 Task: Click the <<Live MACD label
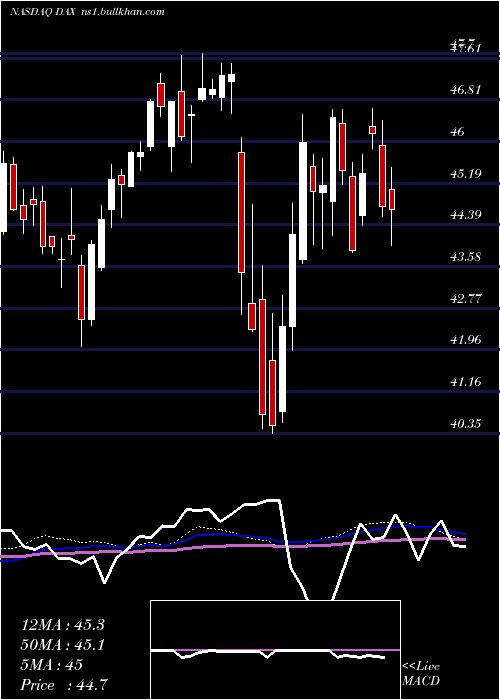(x=421, y=674)
